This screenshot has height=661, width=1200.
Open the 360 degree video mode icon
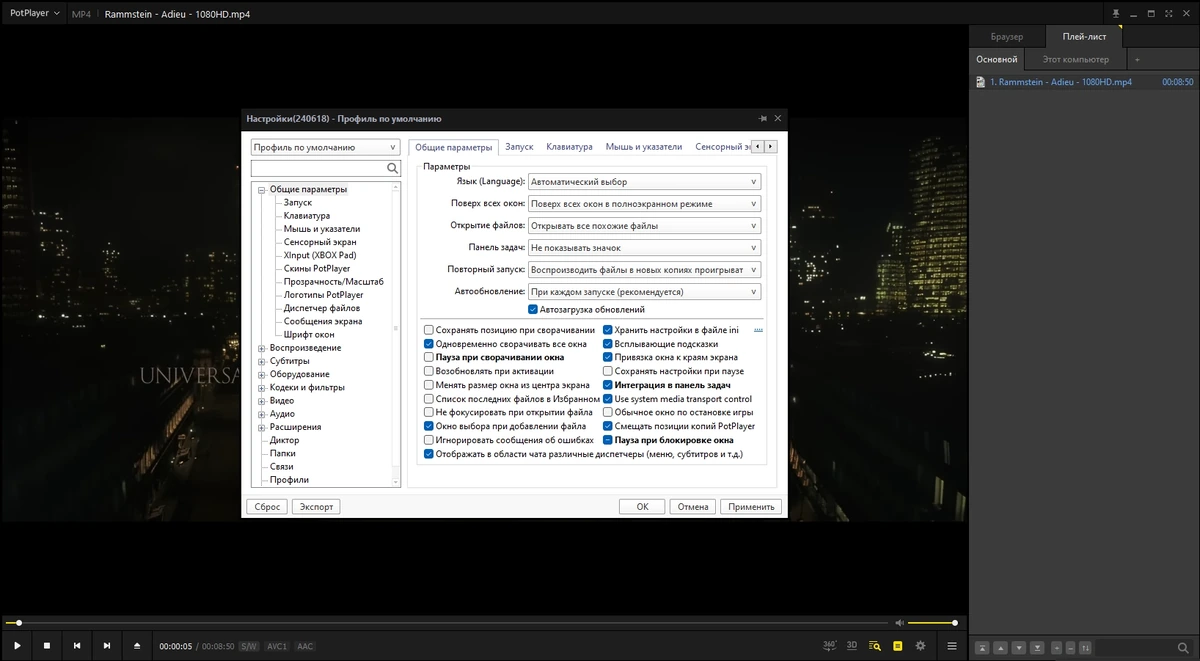[x=830, y=646]
